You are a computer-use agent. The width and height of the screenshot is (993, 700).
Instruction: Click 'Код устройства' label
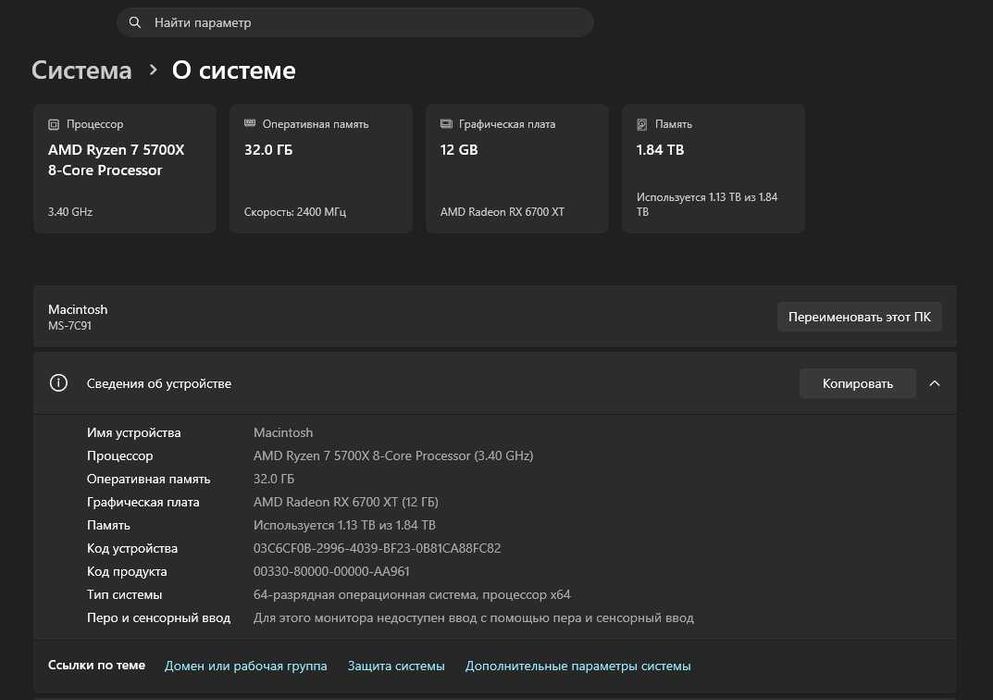(132, 548)
